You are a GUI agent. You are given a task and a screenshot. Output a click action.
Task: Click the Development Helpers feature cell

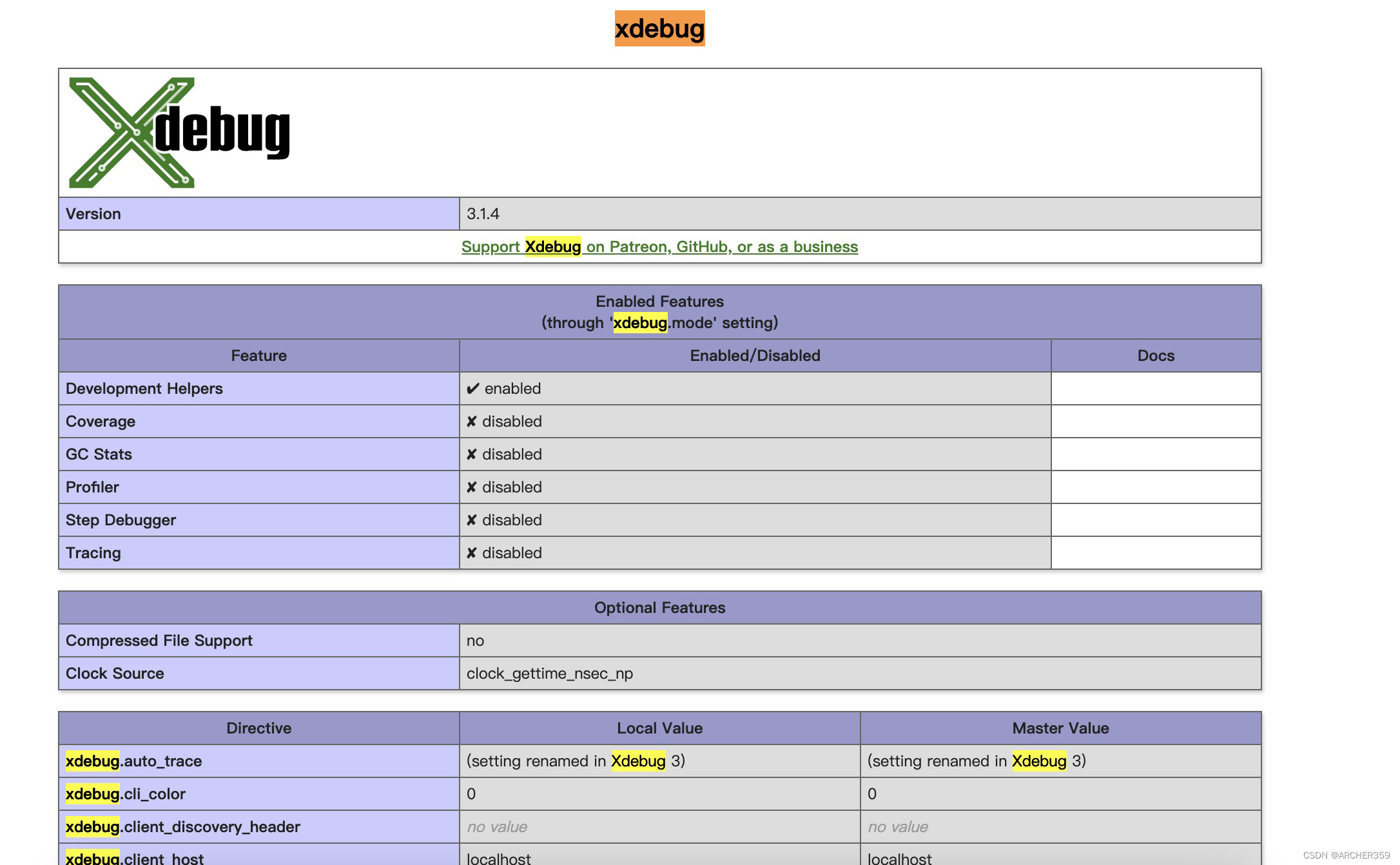click(144, 389)
